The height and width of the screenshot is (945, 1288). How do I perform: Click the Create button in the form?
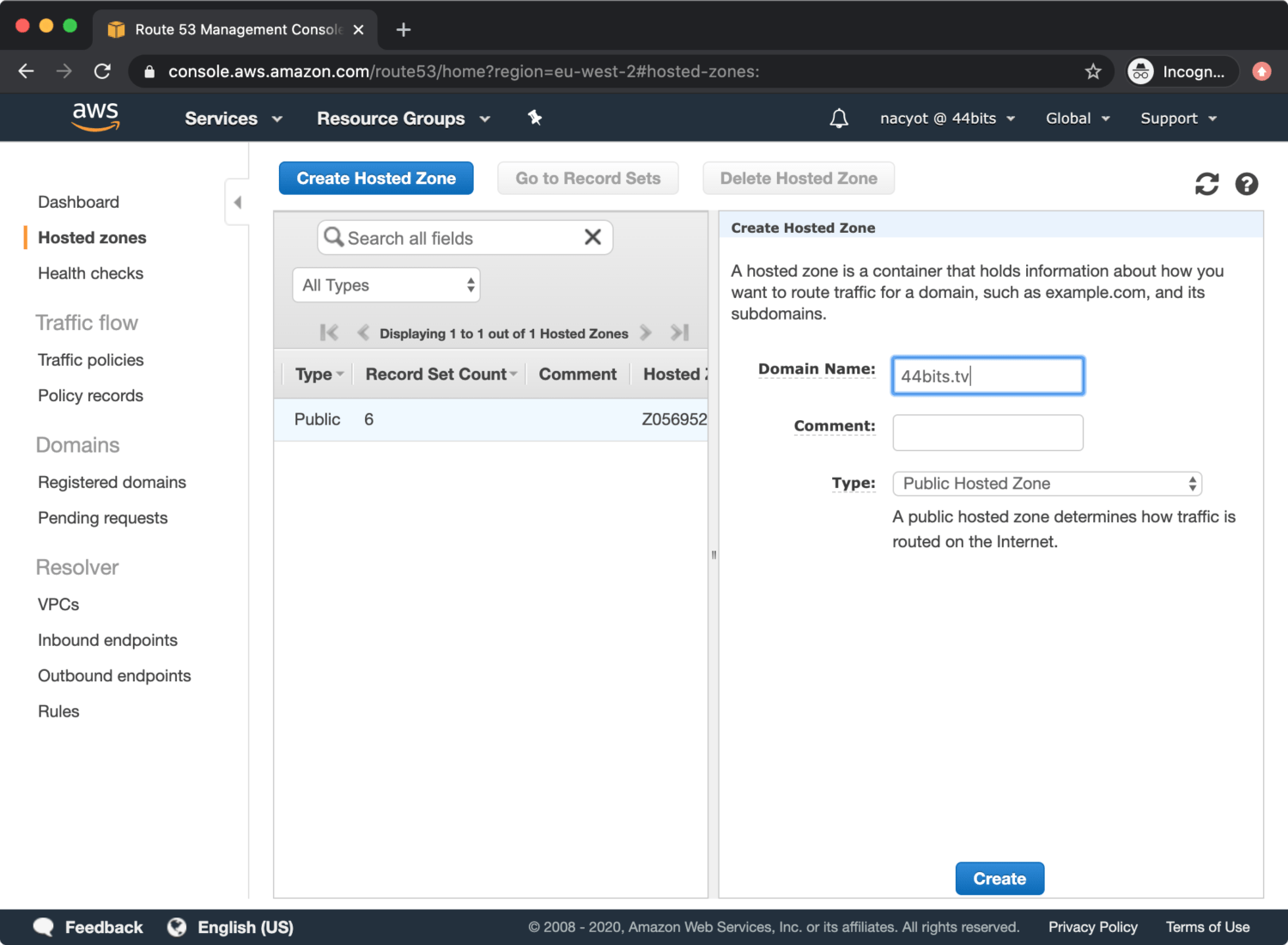coord(999,879)
